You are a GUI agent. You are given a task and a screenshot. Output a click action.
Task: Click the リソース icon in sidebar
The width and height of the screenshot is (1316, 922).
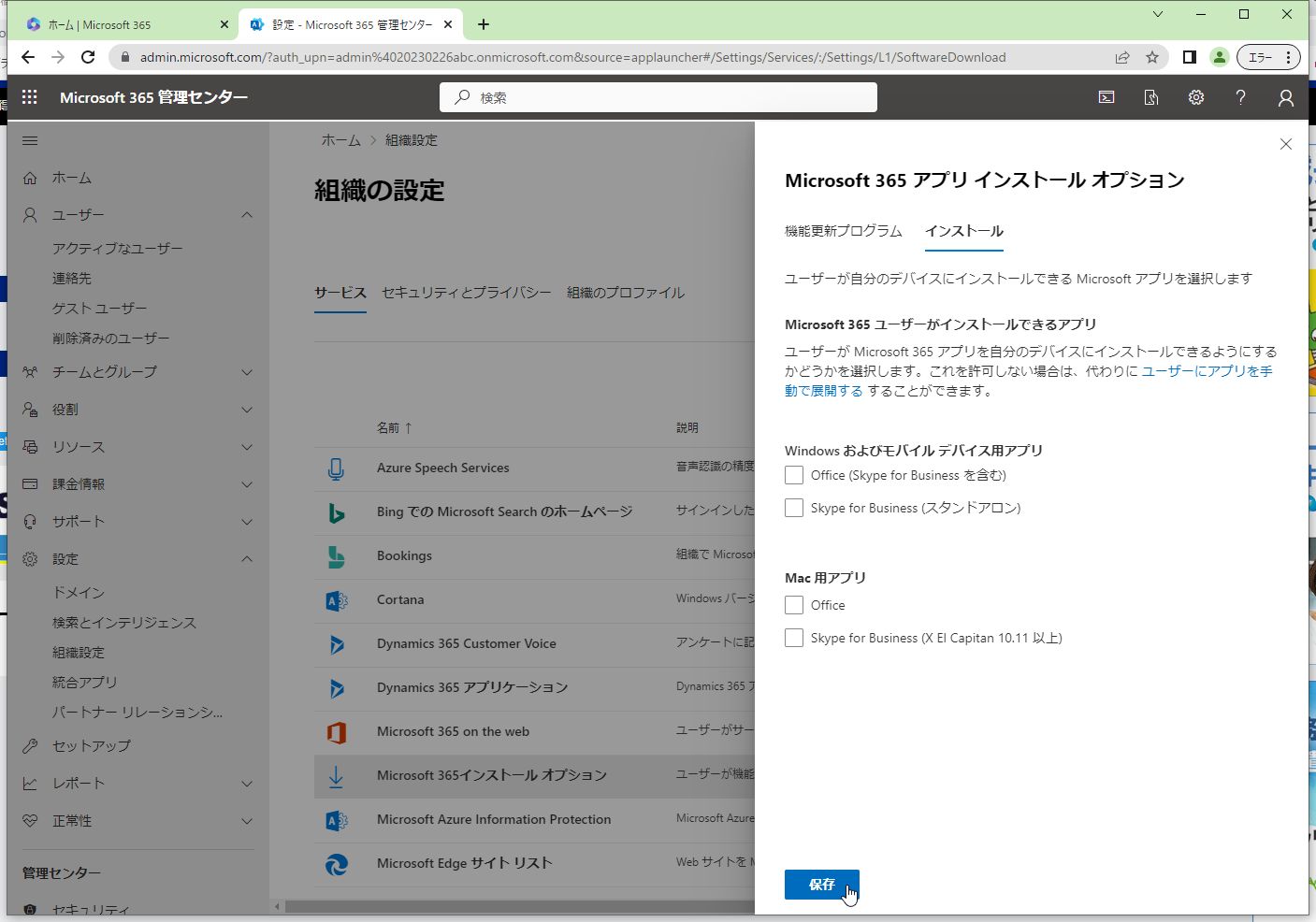click(30, 447)
